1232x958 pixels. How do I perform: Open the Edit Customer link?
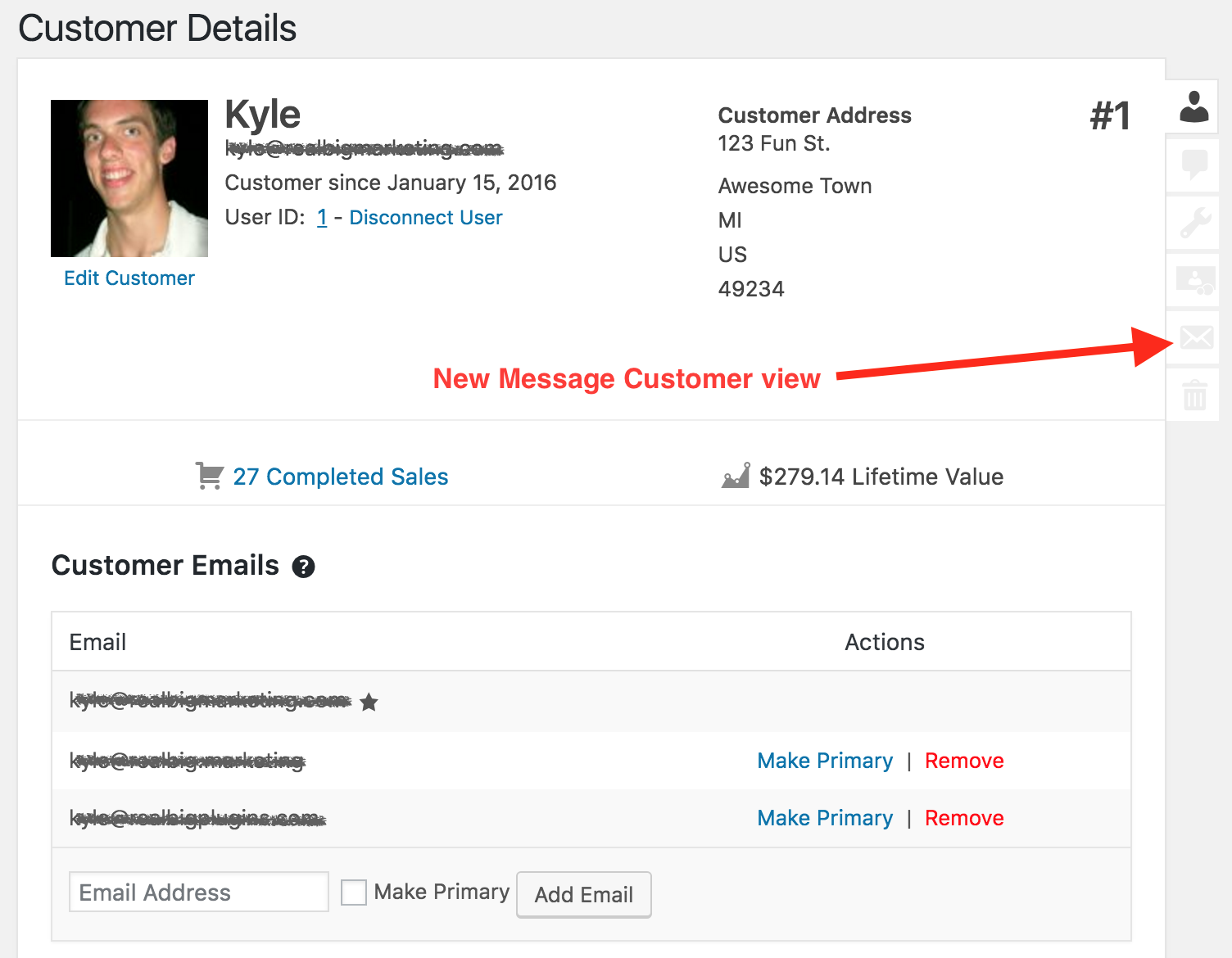click(129, 278)
